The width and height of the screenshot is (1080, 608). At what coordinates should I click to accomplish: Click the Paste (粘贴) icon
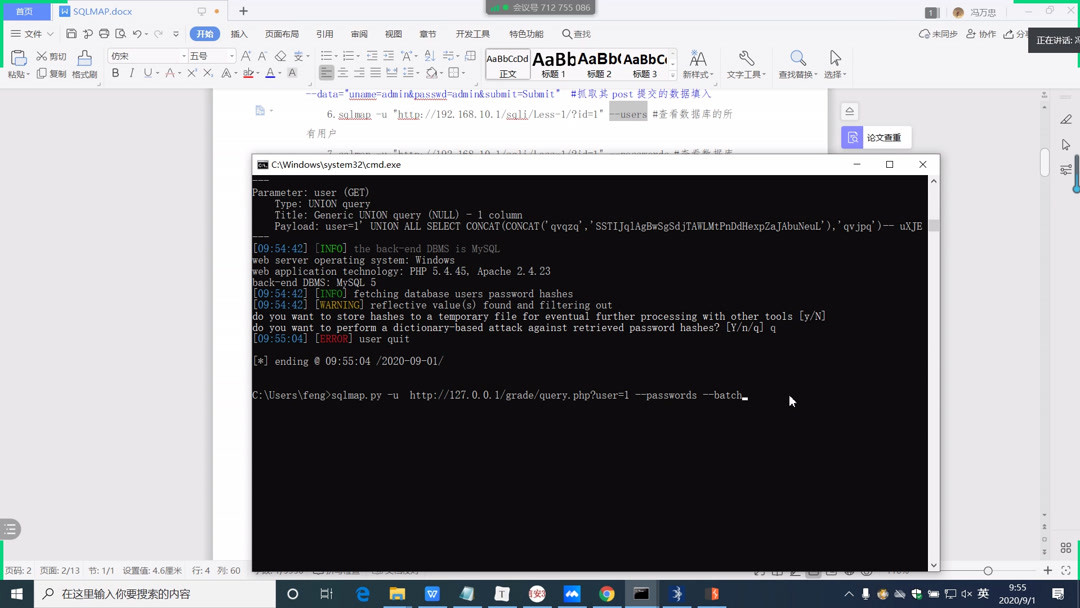pyautogui.click(x=18, y=60)
